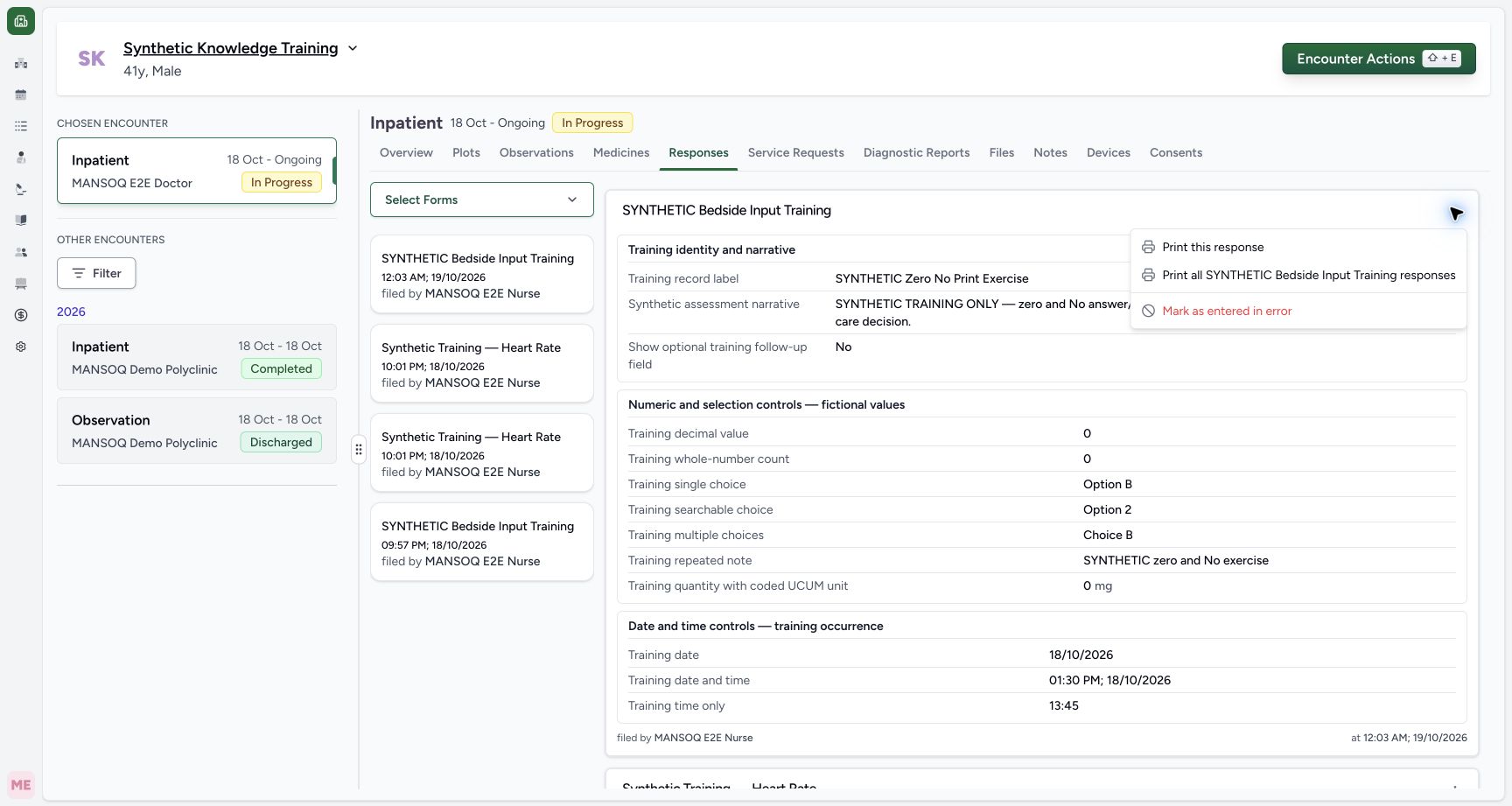Viewport: 1512px width, 806px height.
Task: Switch to the Observations tab
Action: pyautogui.click(x=536, y=152)
